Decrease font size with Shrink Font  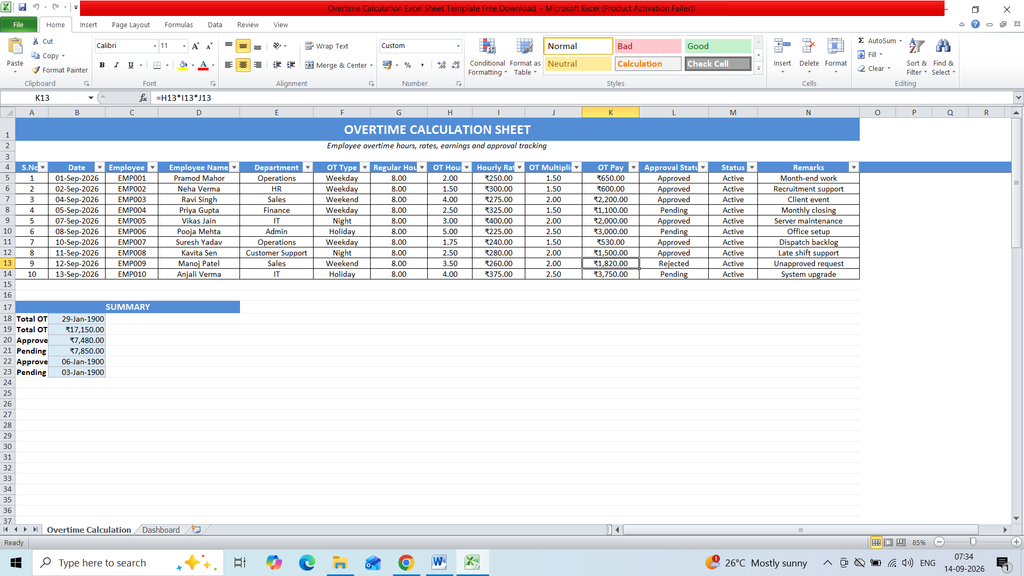tap(209, 46)
